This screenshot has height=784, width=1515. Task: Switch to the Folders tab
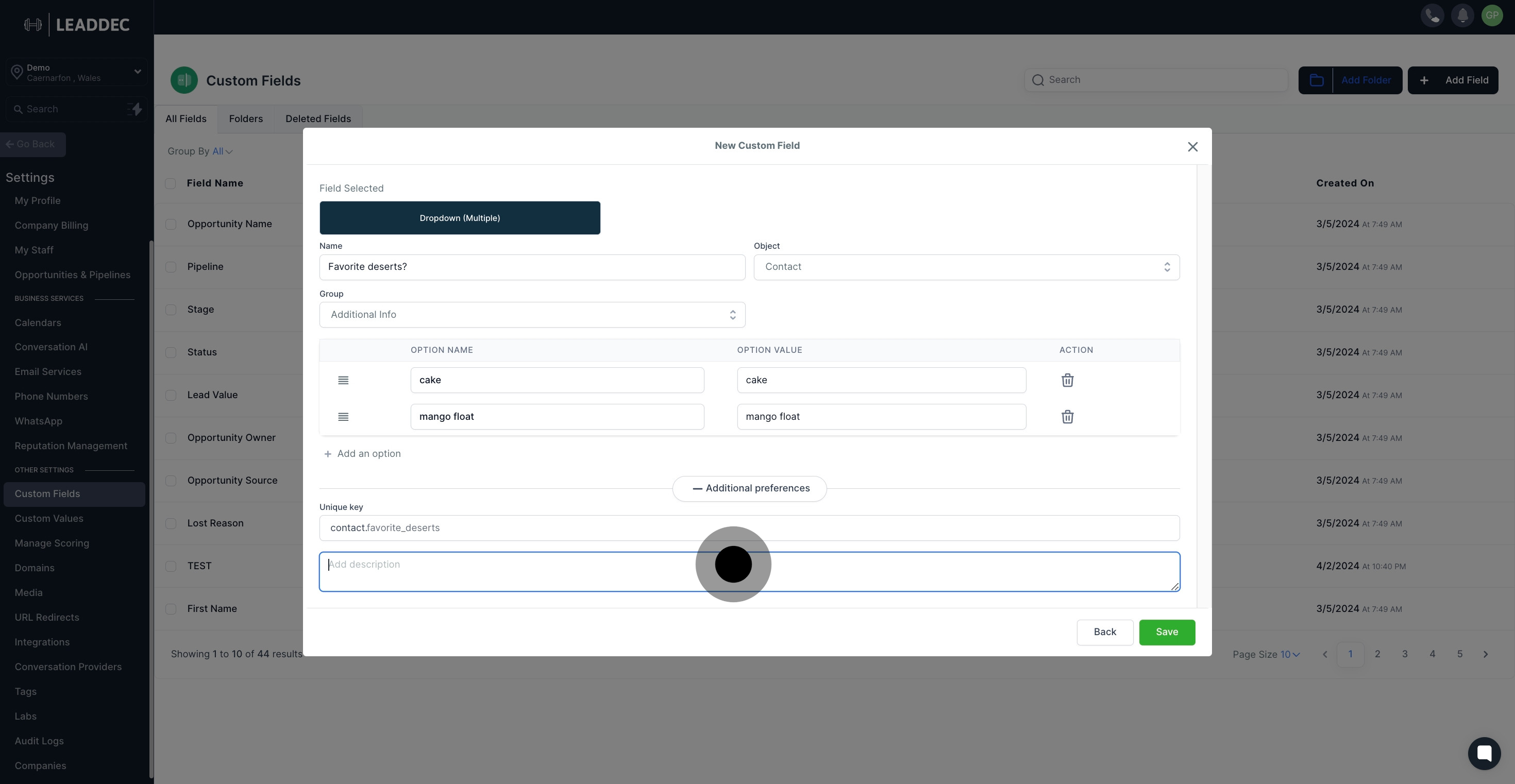(245, 118)
